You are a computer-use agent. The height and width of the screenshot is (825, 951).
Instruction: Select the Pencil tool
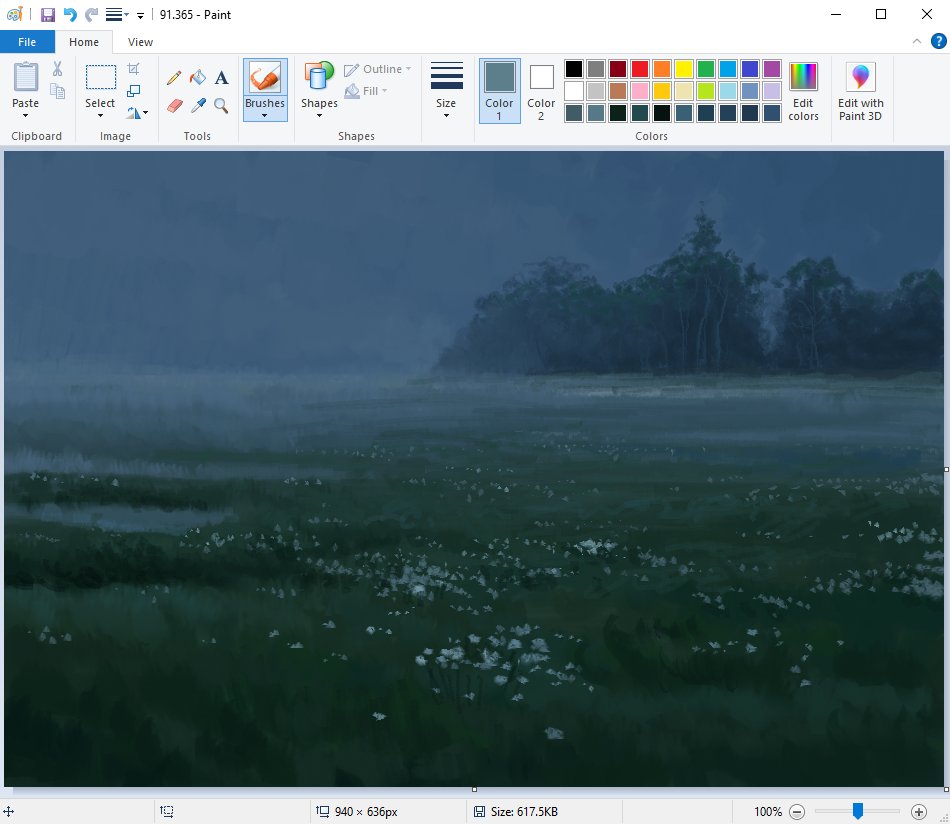click(174, 78)
